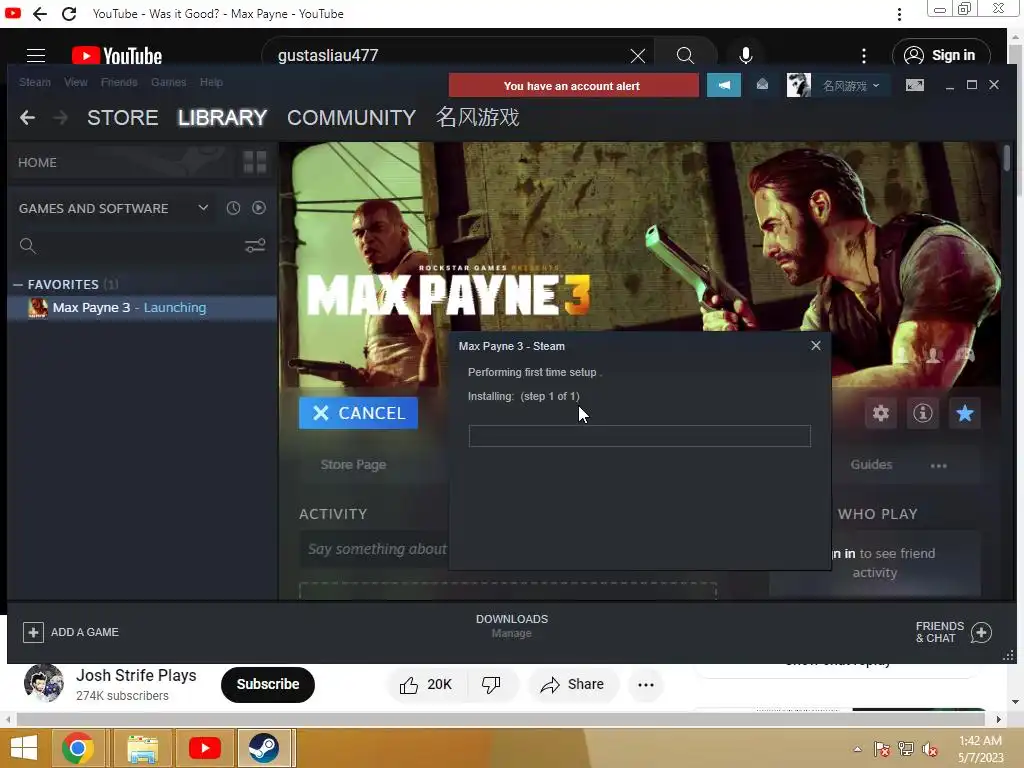Switch to collections grid view

pyautogui.click(x=255, y=162)
